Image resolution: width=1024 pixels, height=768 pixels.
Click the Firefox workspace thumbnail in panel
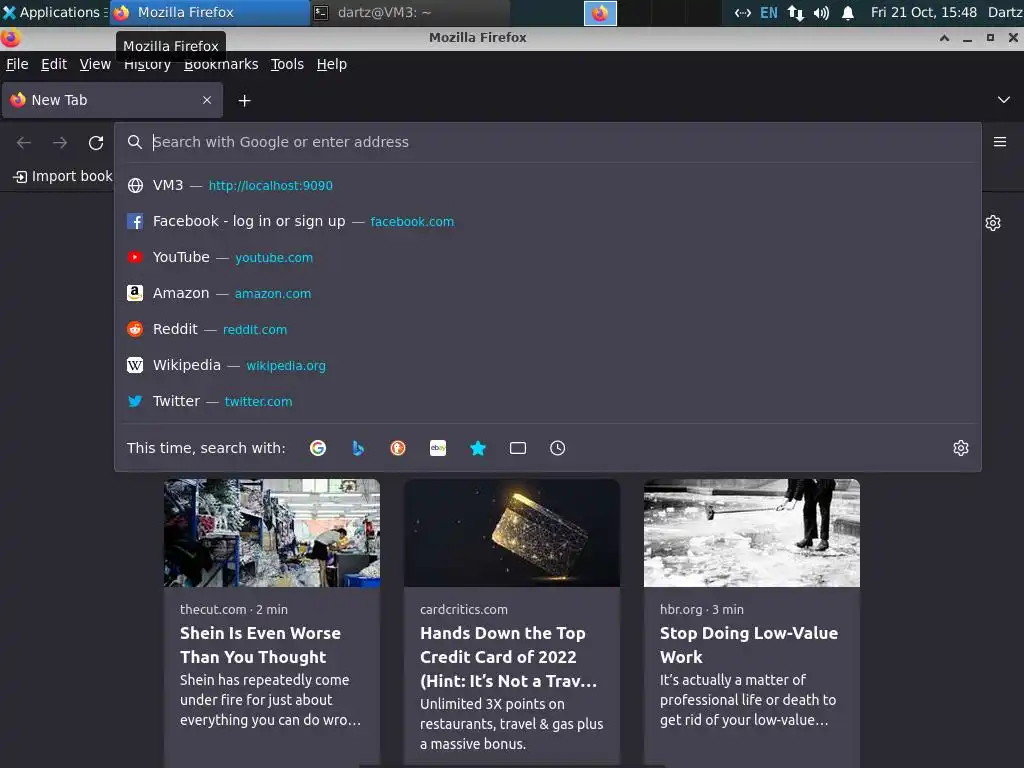tap(600, 13)
